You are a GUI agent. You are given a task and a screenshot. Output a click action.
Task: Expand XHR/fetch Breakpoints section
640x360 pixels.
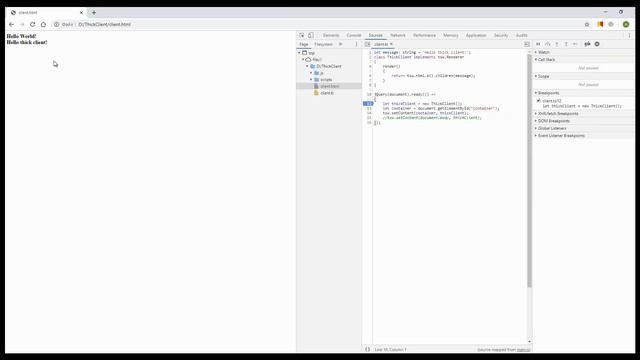[584, 113]
